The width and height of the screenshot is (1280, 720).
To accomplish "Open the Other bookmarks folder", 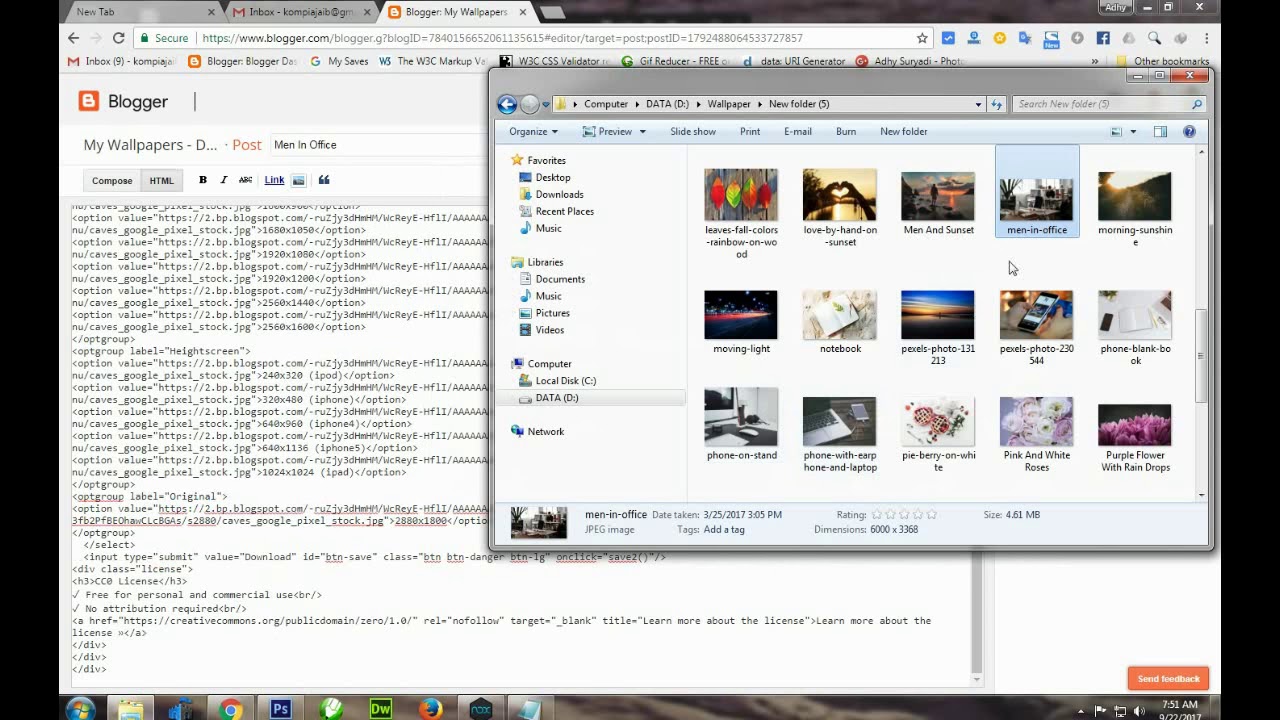I will [x=1163, y=61].
